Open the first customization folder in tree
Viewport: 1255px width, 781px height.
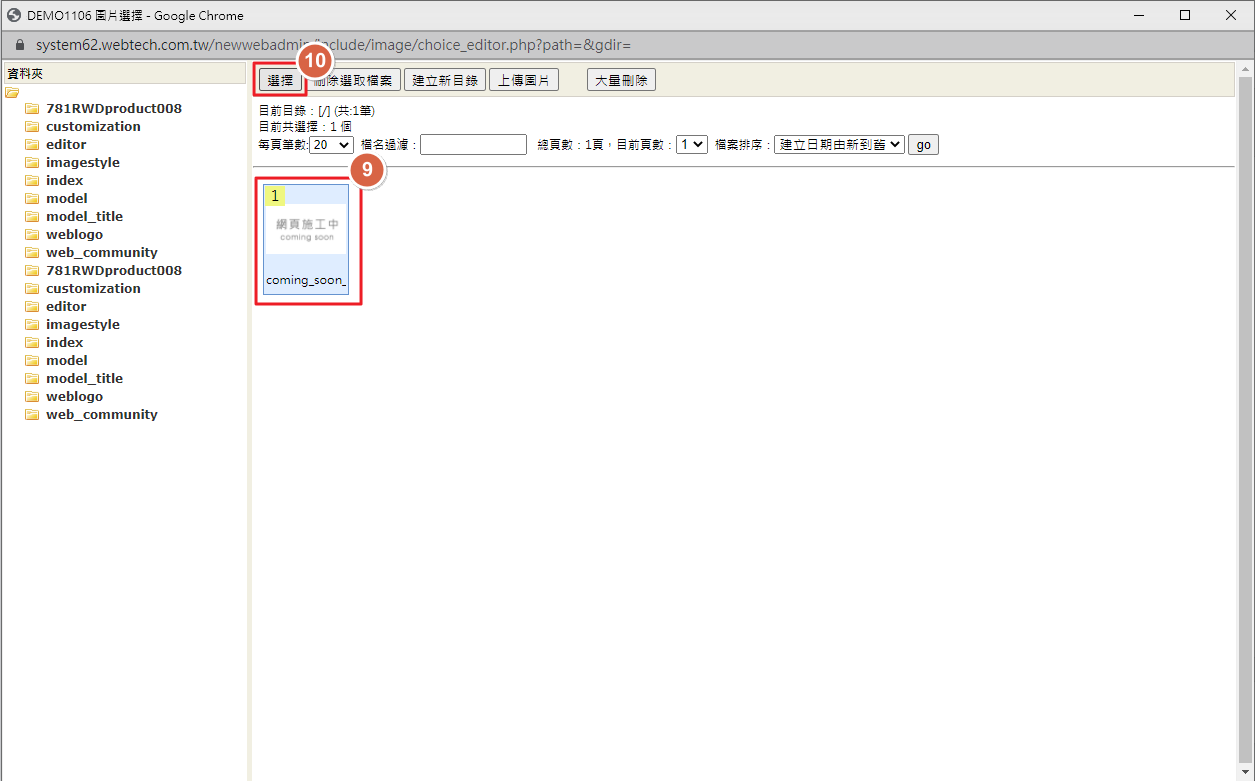point(93,127)
